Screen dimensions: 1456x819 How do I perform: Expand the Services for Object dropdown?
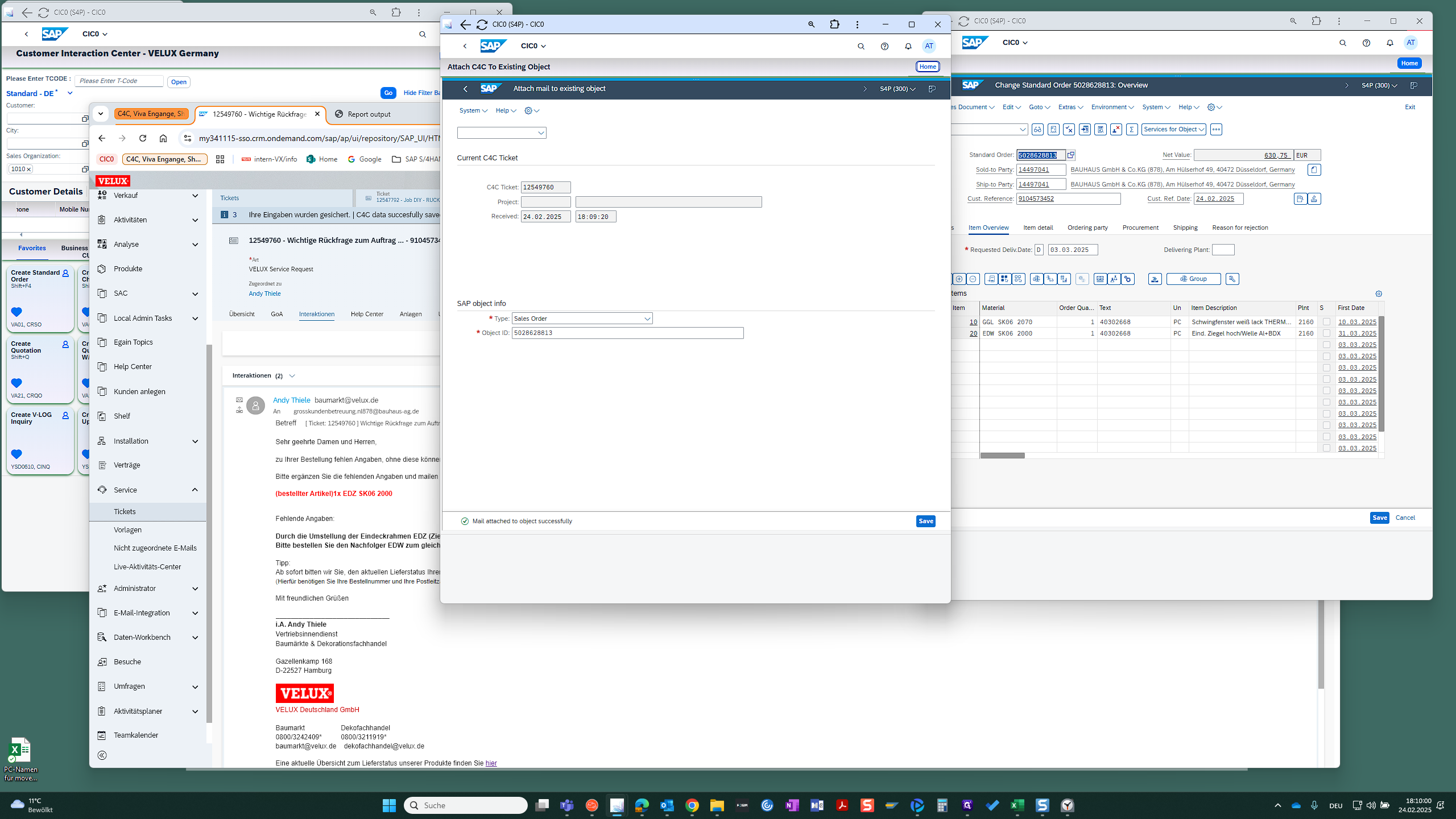point(1173,130)
